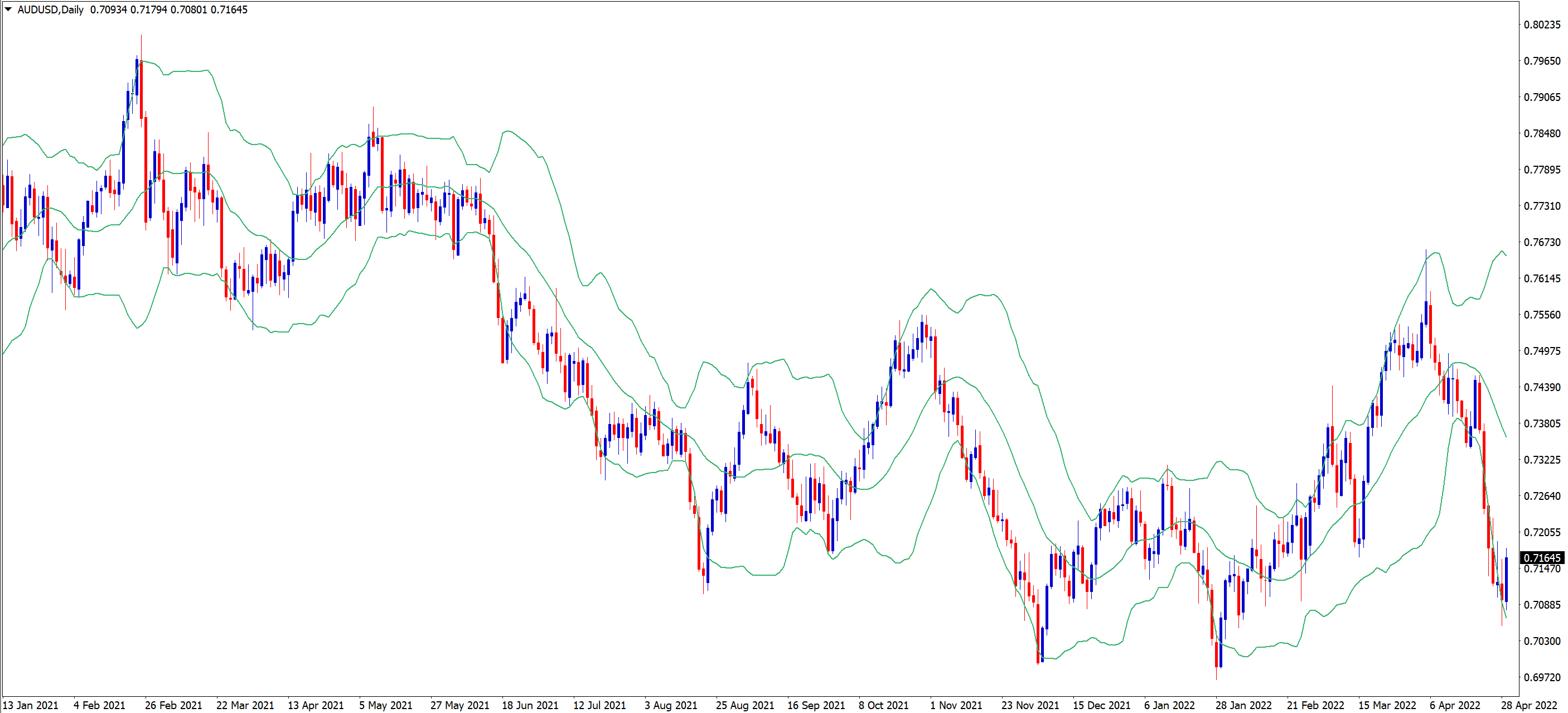Select the AUDUSD,Daily chart title text
Image resolution: width=1568 pixels, height=713 pixels.
pos(51,9)
